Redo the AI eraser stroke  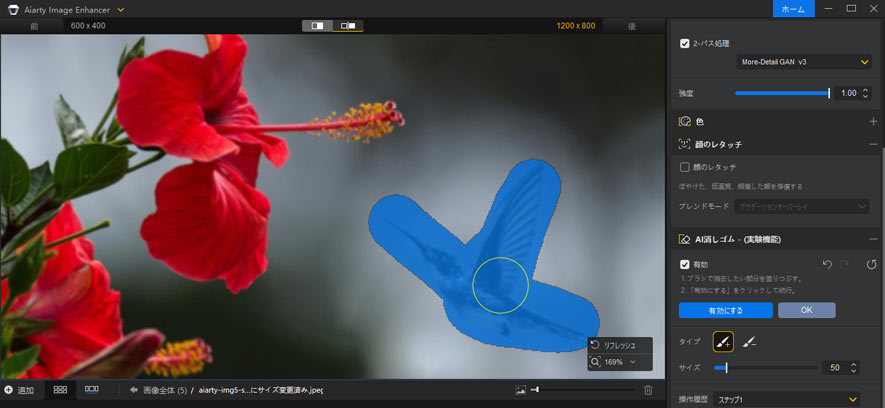click(x=845, y=264)
